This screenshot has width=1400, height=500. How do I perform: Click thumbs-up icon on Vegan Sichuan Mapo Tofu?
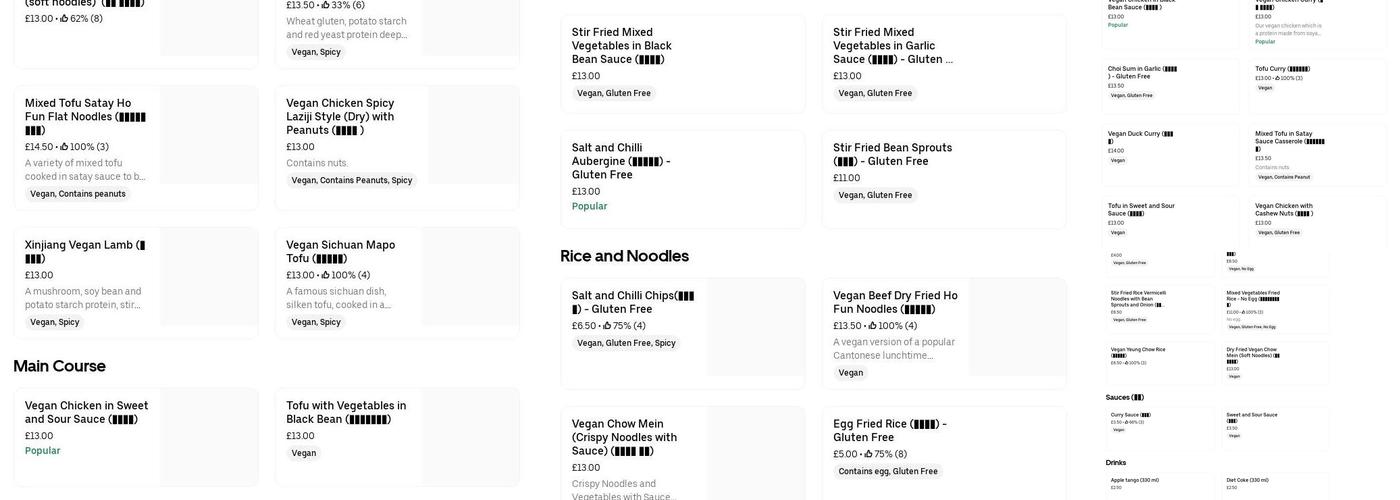pyautogui.click(x=326, y=275)
